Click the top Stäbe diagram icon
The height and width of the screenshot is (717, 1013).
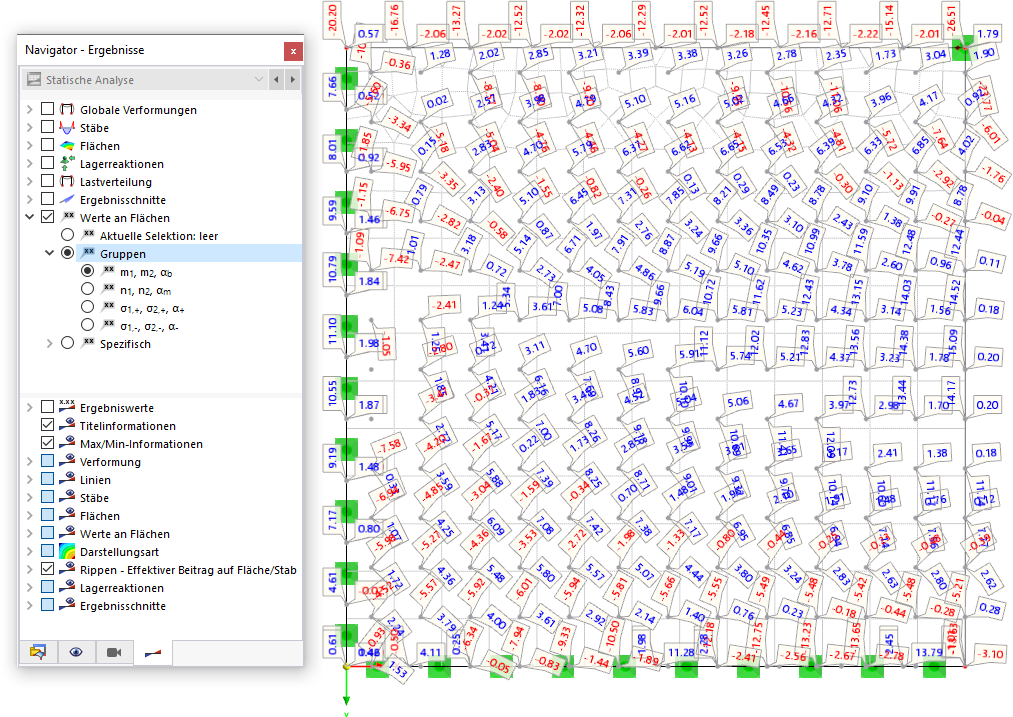67,127
